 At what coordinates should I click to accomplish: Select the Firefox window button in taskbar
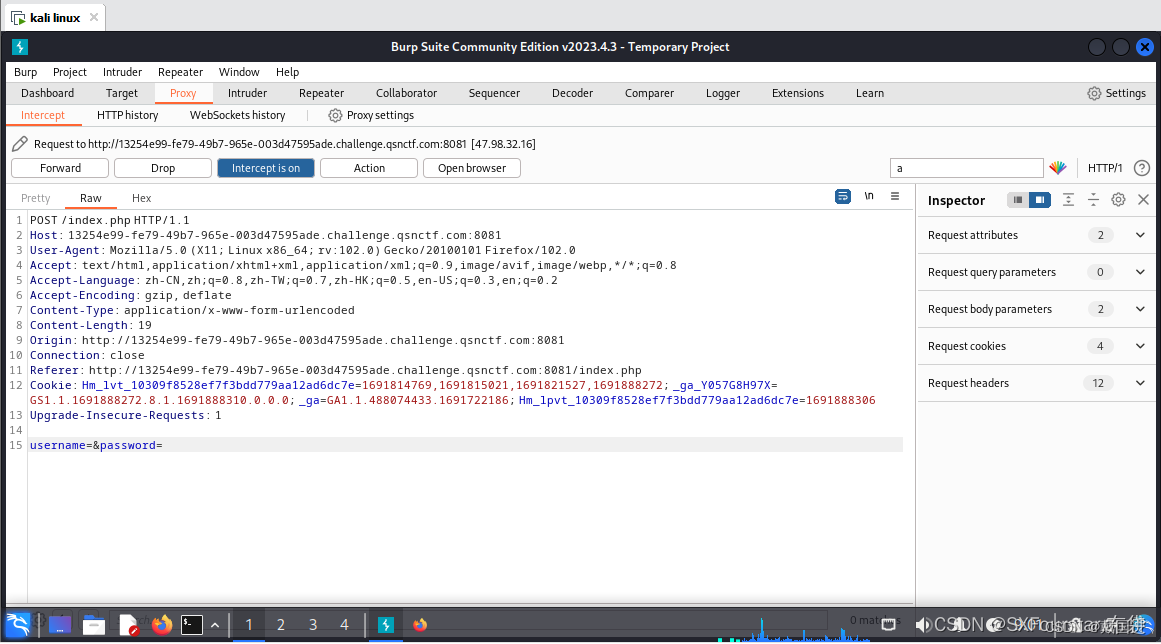pyautogui.click(x=420, y=625)
